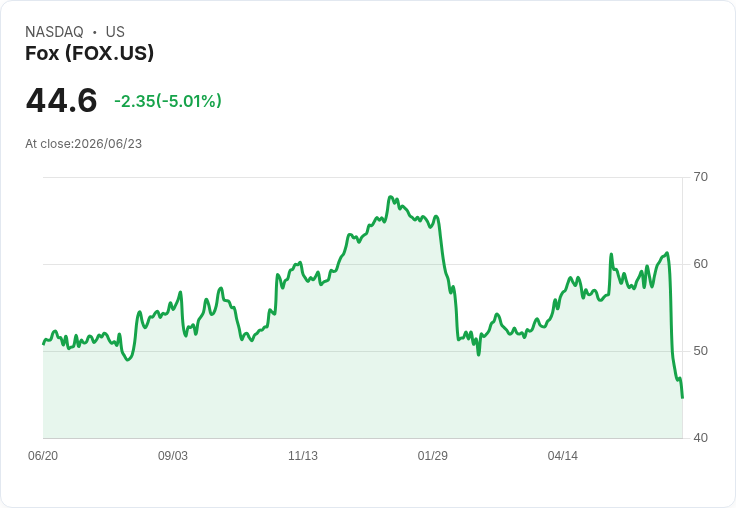Click the 01/29 x-axis date label

(433, 456)
